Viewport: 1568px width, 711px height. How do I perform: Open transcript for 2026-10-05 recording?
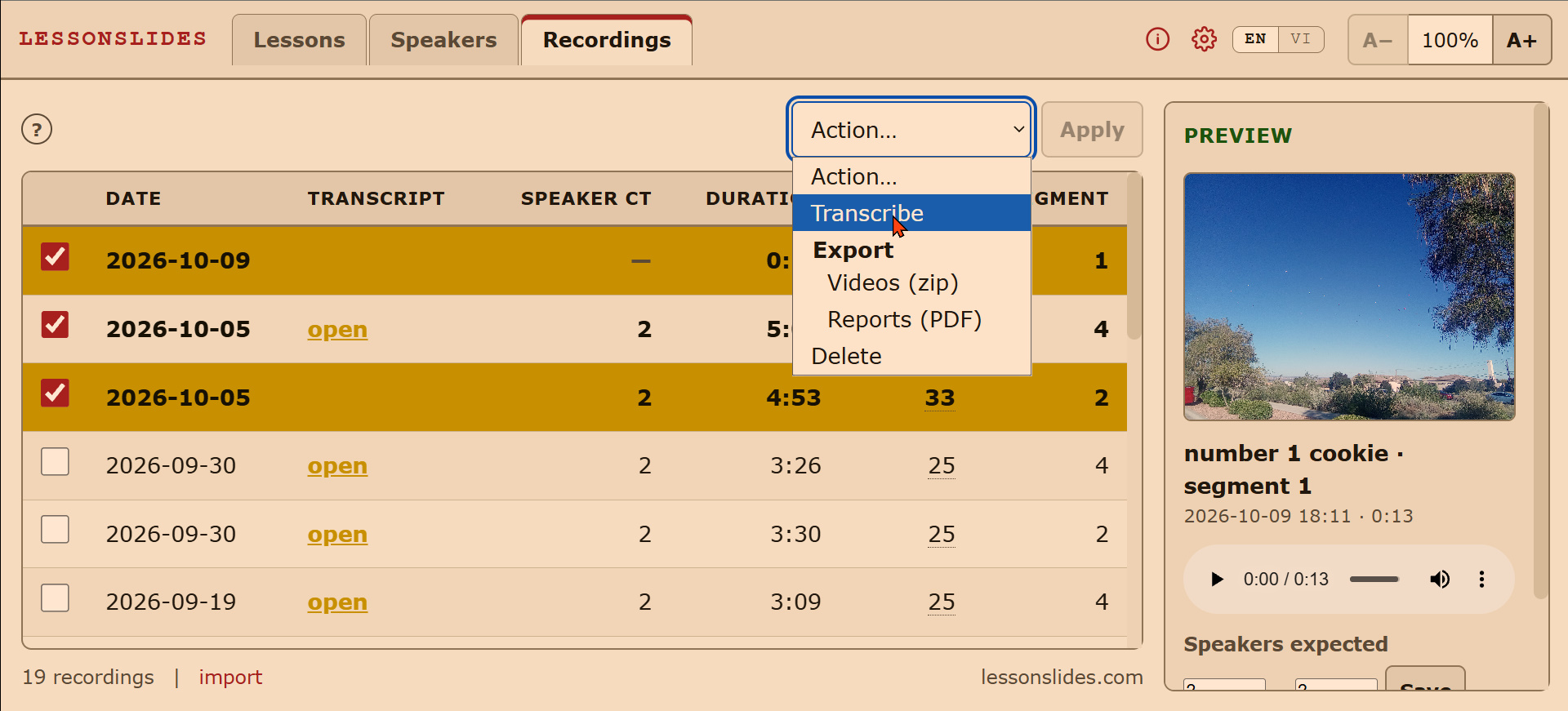click(x=337, y=329)
